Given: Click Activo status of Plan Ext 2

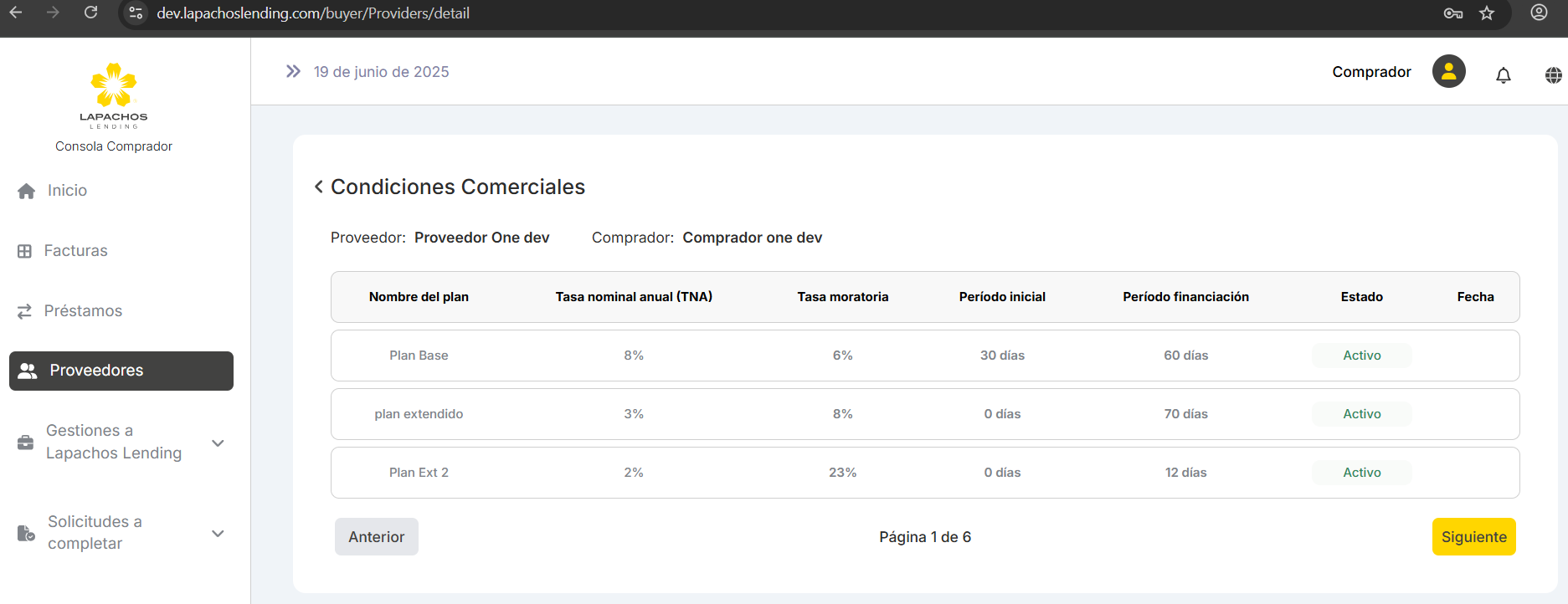Looking at the screenshot, I should (x=1361, y=473).
